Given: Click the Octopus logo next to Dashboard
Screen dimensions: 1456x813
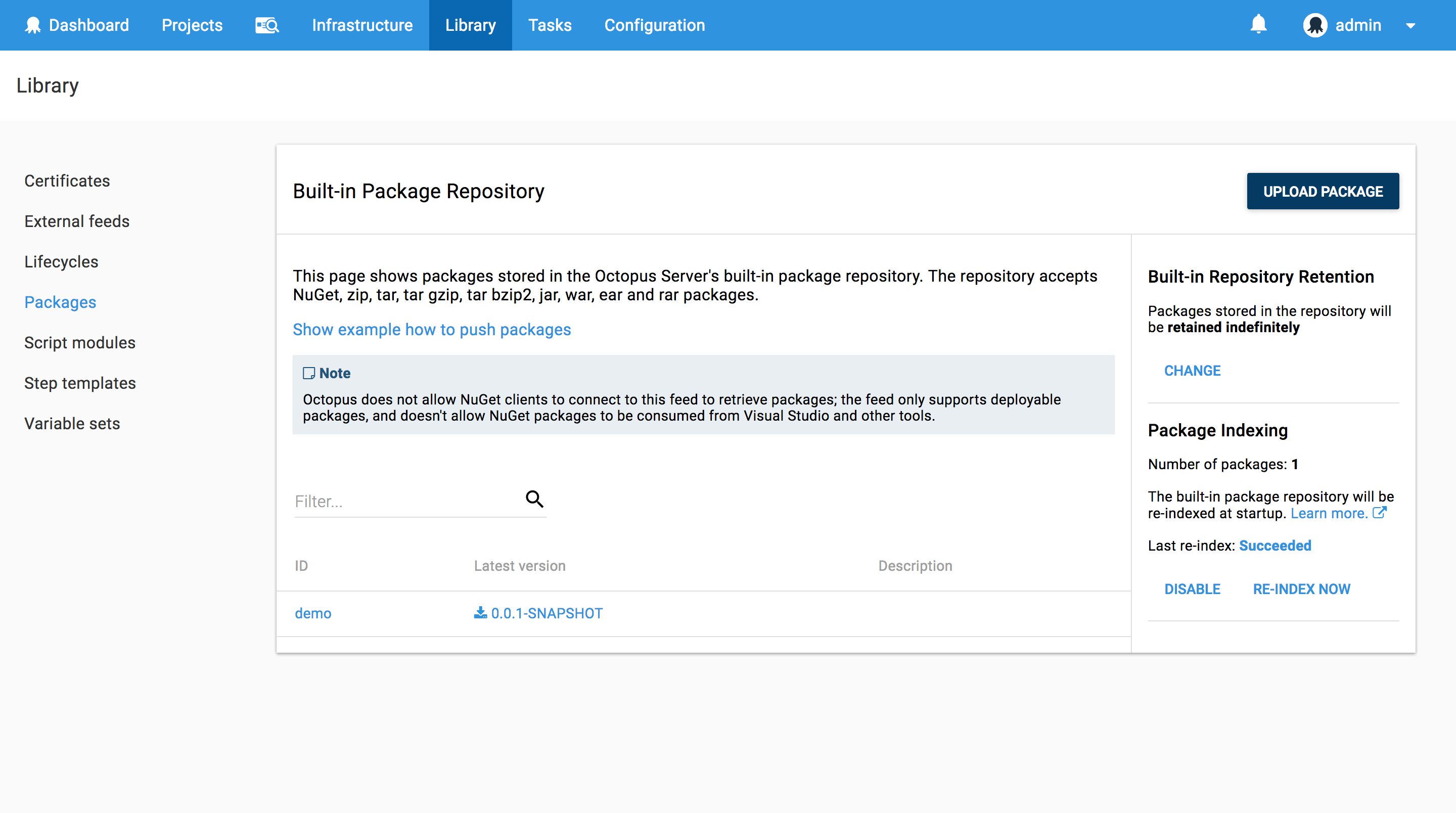Looking at the screenshot, I should tap(33, 25).
